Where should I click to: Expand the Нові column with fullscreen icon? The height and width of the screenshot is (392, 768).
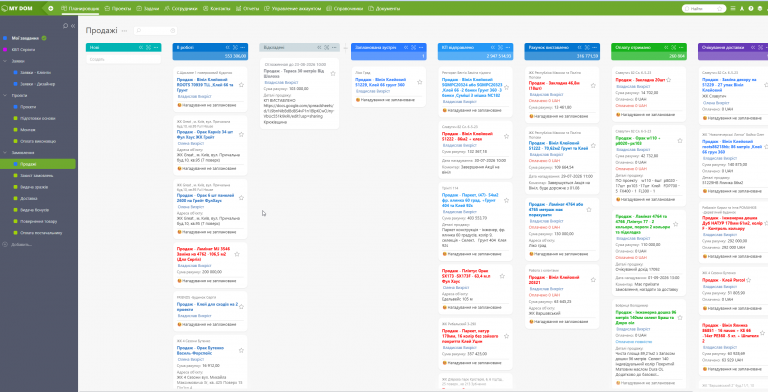pyautogui.click(x=148, y=48)
